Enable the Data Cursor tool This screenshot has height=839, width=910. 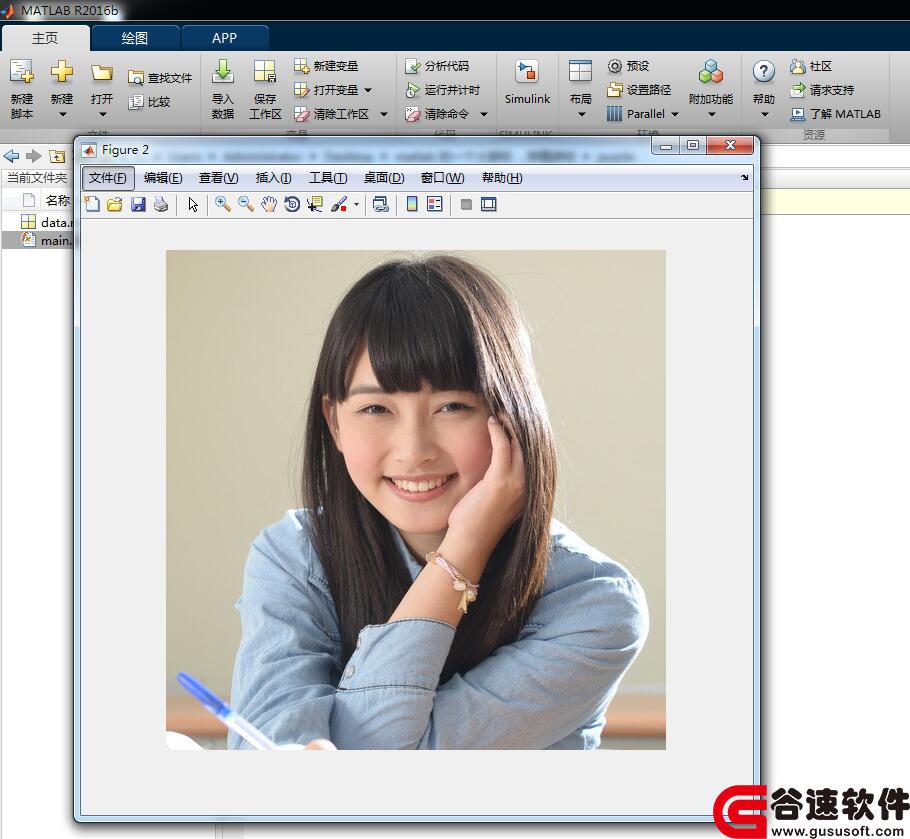pos(315,204)
